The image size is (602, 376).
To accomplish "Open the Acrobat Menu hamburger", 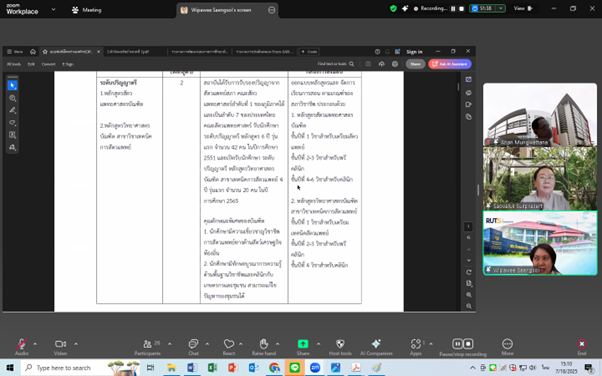I will [x=15, y=51].
